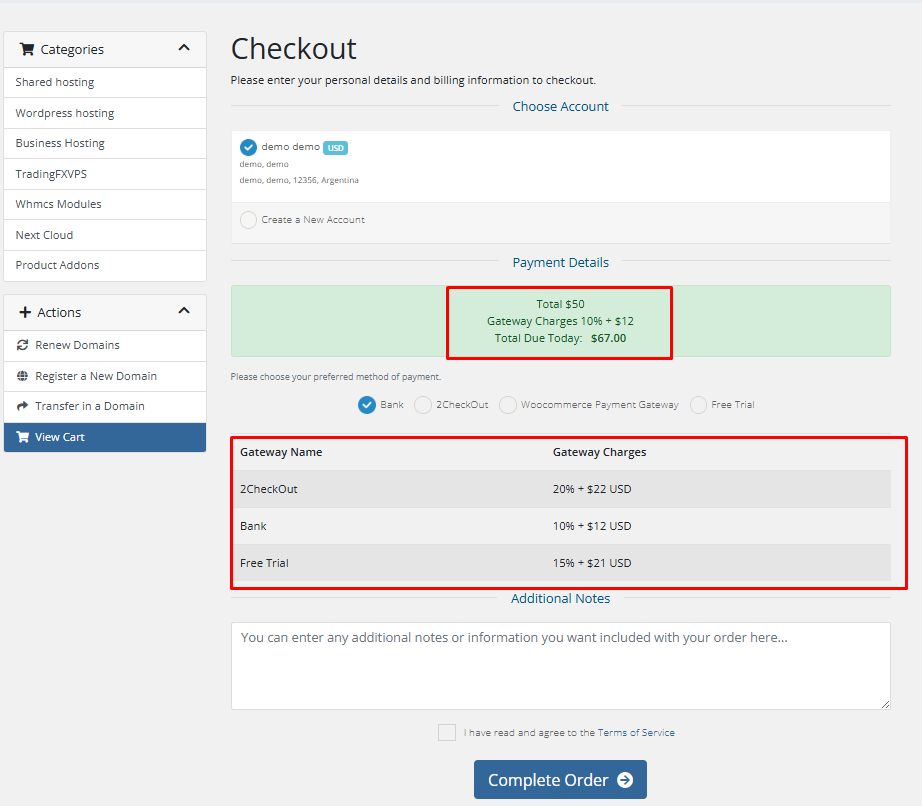Select the 2CheckOut payment method
Image resolution: width=922 pixels, height=806 pixels.
[x=423, y=405]
